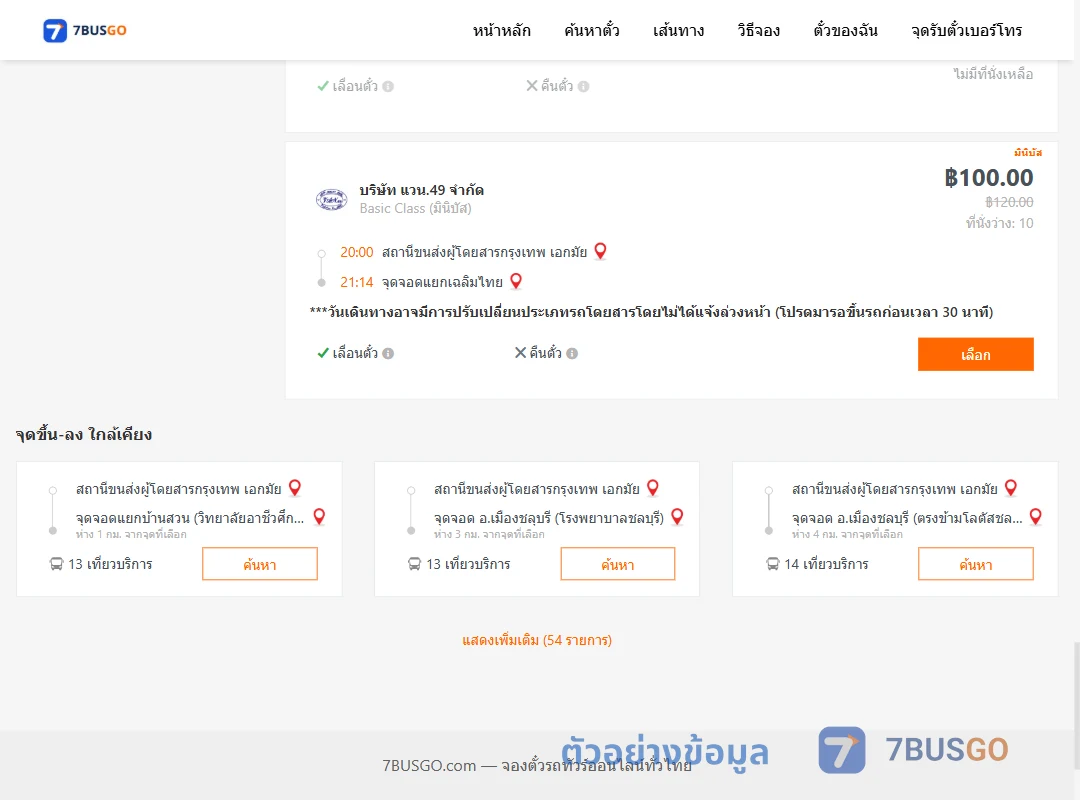Open วิธีจอง navigation item
1080x800 pixels.
click(x=758, y=30)
